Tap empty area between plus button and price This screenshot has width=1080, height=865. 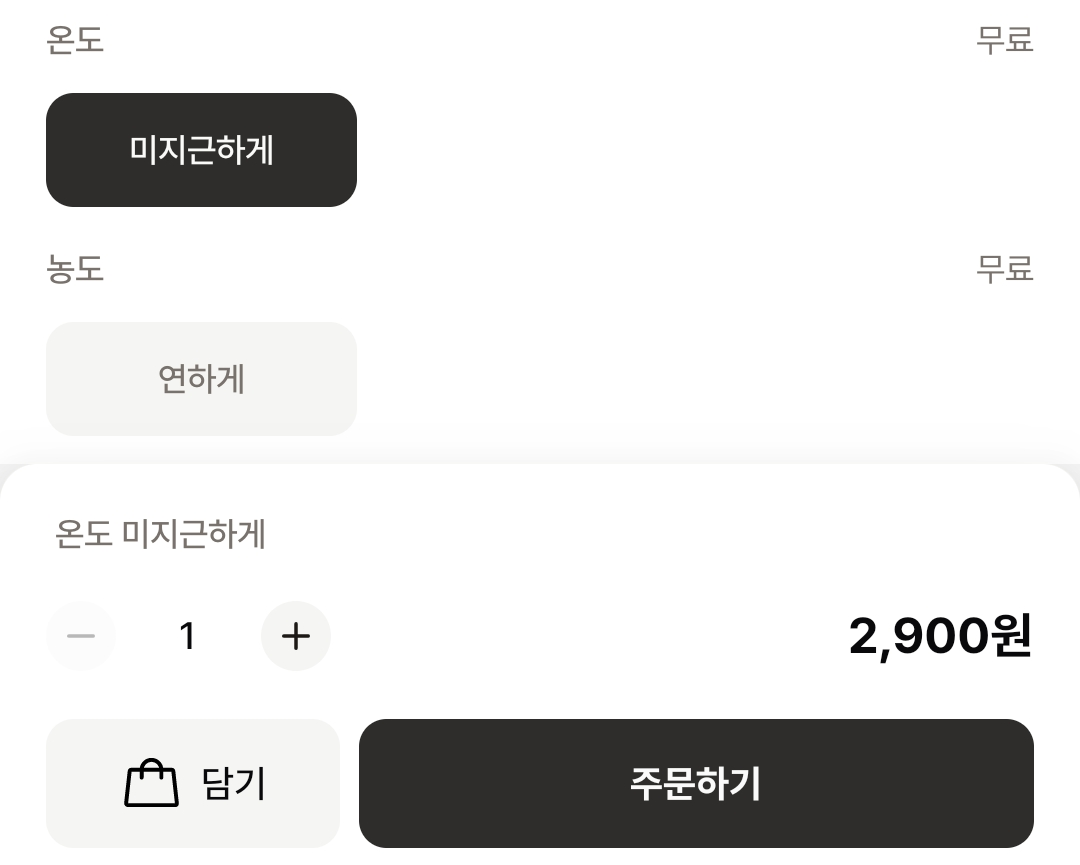click(580, 636)
